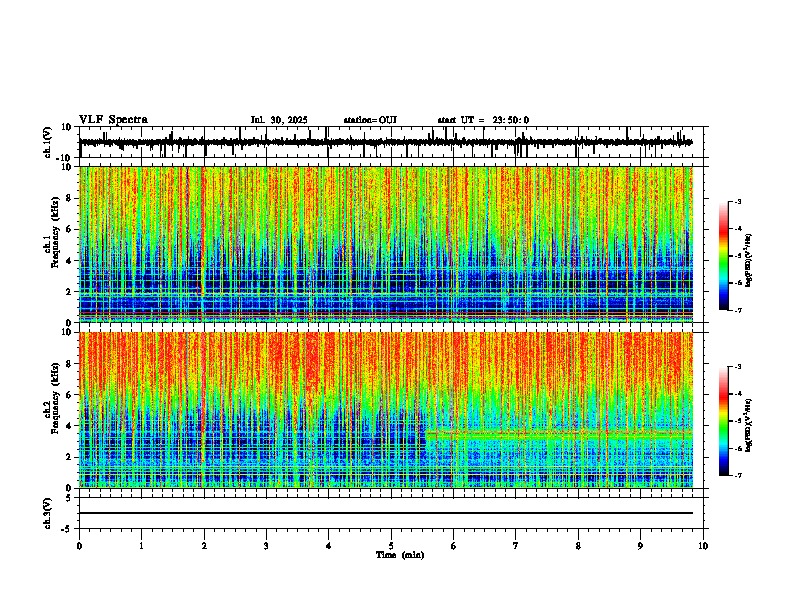
Task: Click time axis tick label "8"
Action: coord(578,546)
